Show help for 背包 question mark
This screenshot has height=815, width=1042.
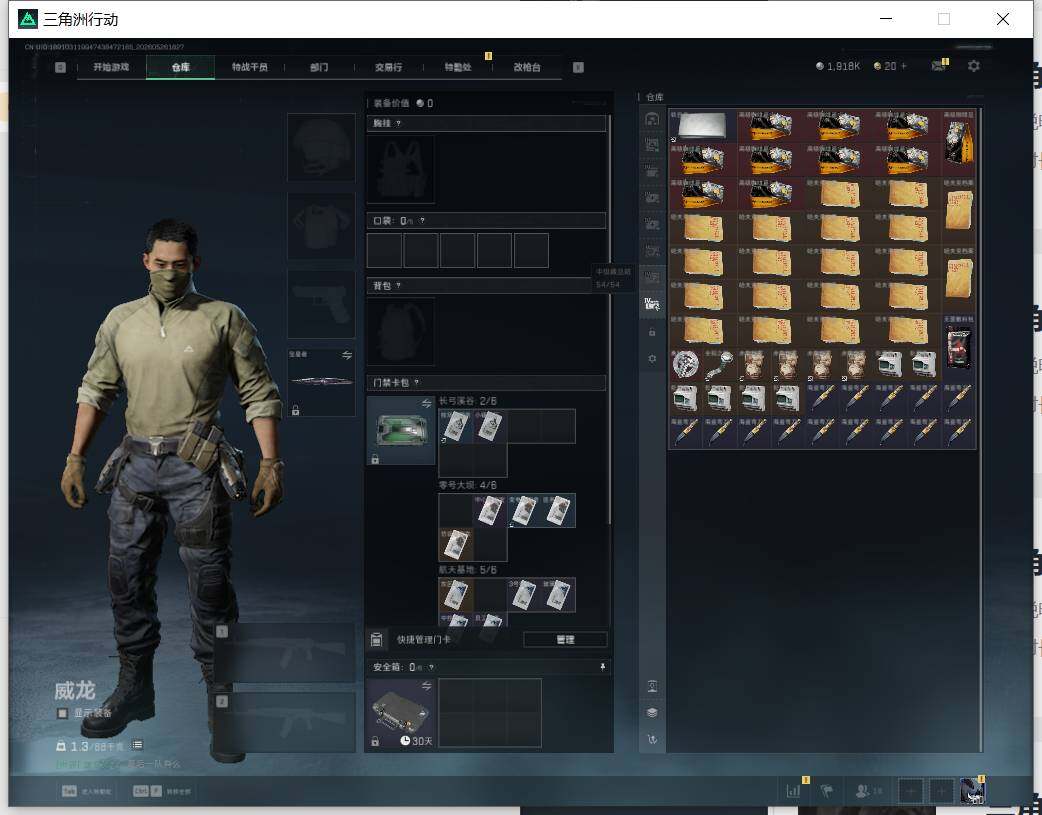398,285
